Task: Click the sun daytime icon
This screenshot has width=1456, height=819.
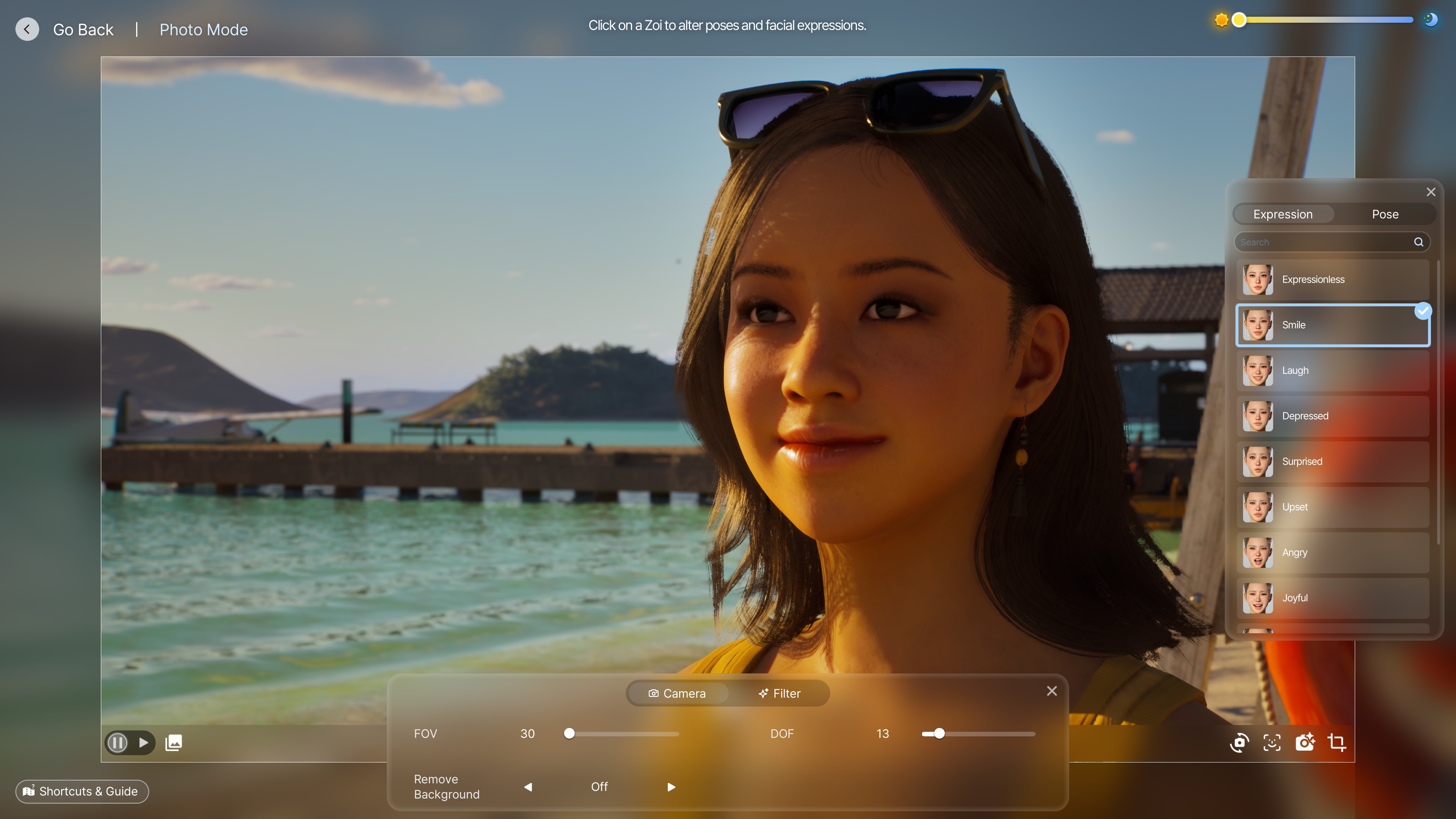Action: click(x=1221, y=20)
